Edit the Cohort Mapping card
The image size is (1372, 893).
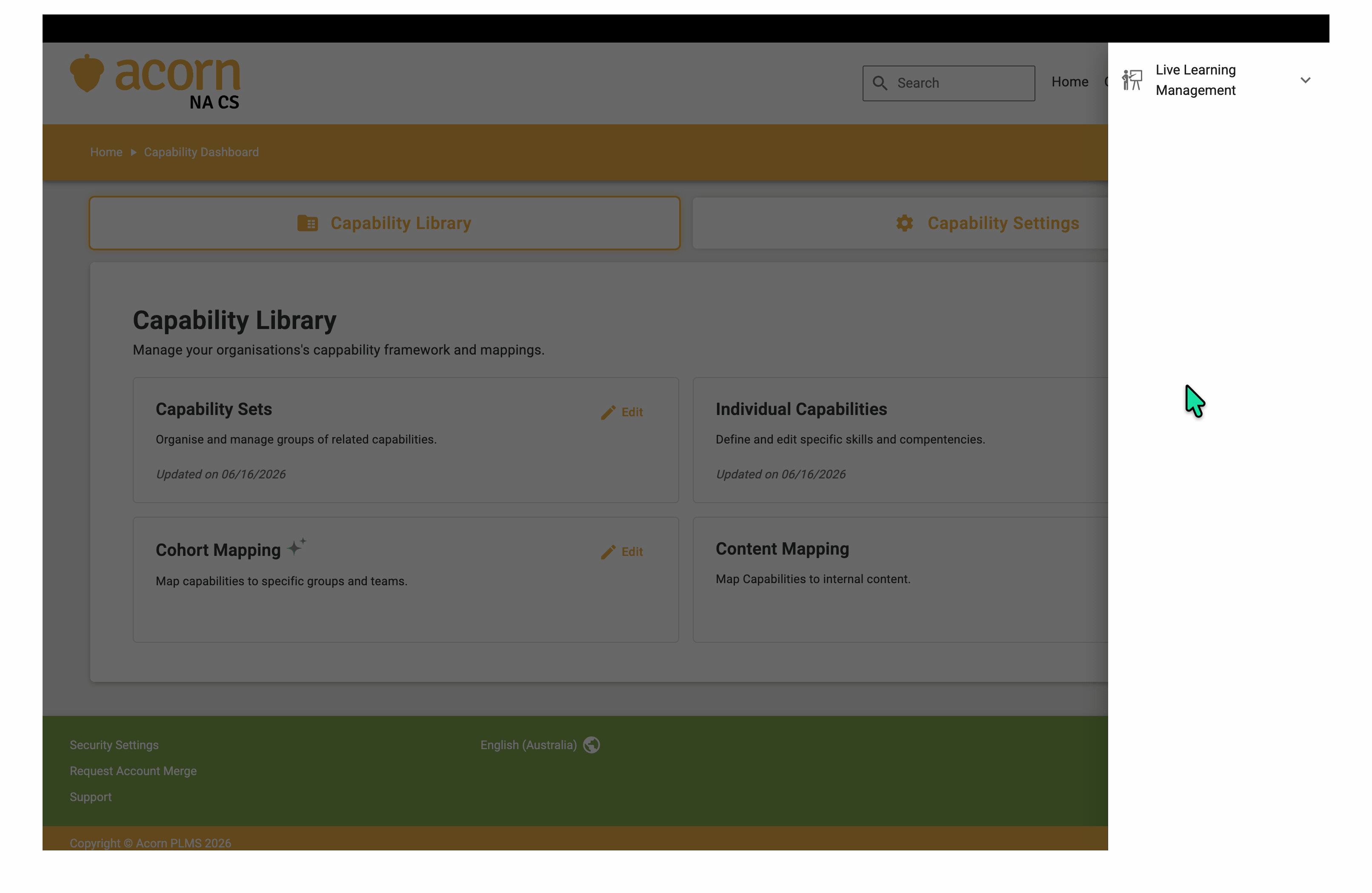(x=621, y=552)
